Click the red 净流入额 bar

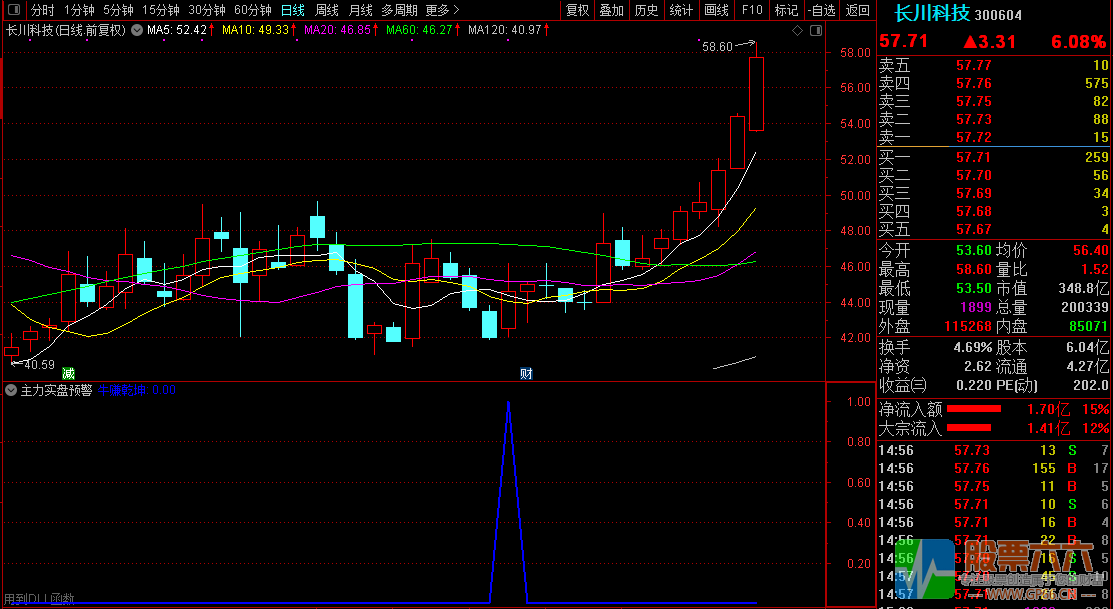[973, 409]
